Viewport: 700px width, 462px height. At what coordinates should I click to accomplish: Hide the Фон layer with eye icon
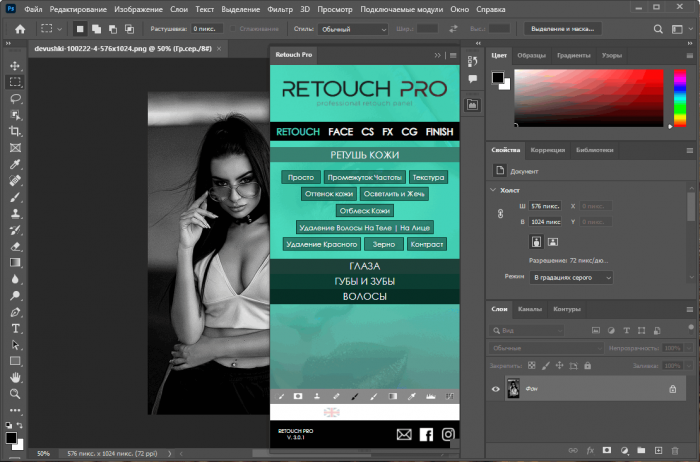(496, 389)
